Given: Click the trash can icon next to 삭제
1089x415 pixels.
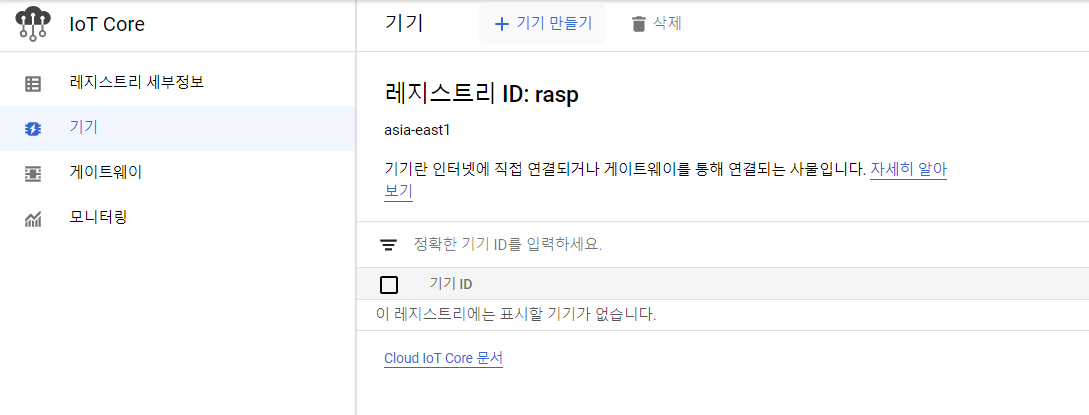Looking at the screenshot, I should tap(638, 24).
